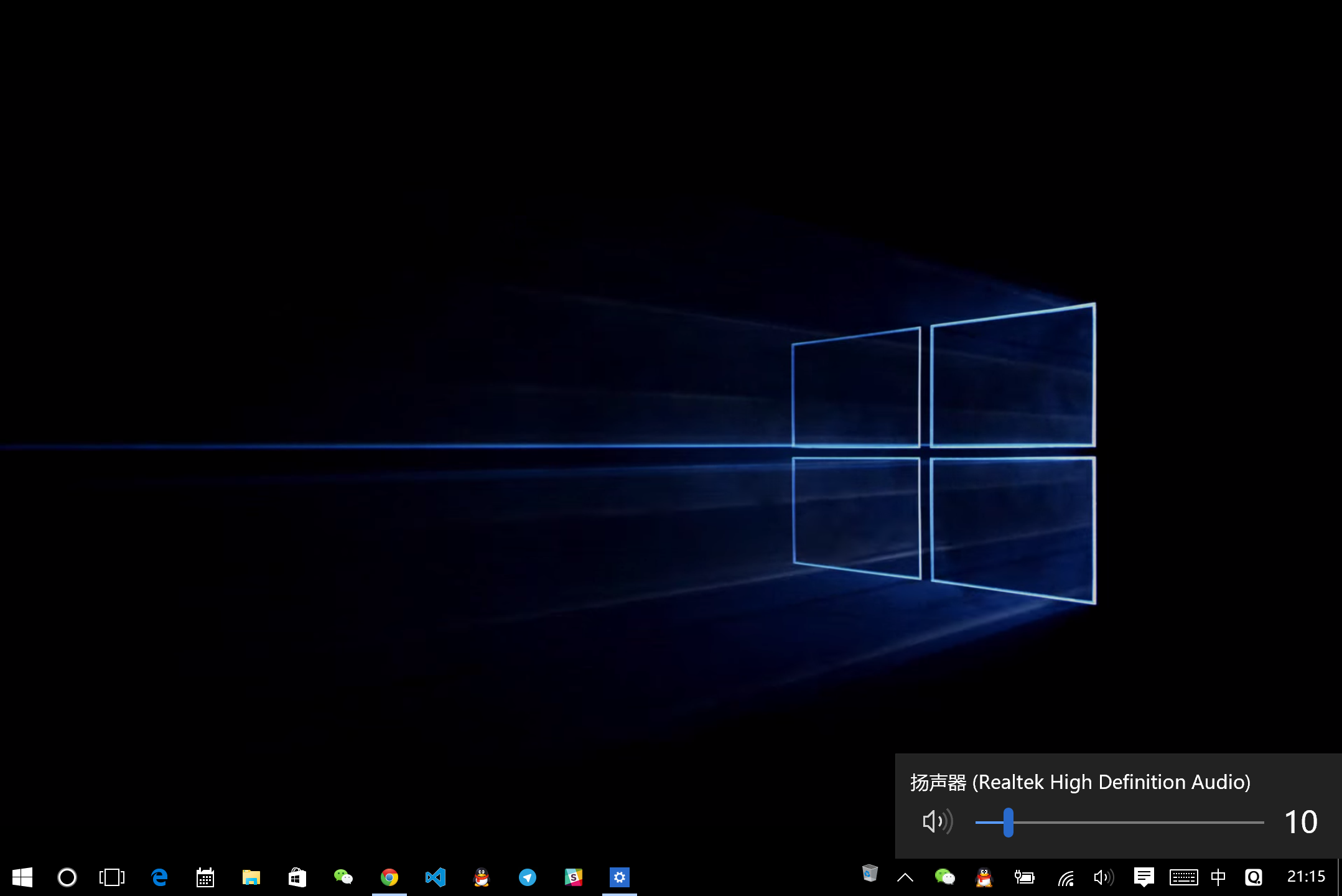
Task: Launch Telegram from the taskbar
Action: [528, 877]
